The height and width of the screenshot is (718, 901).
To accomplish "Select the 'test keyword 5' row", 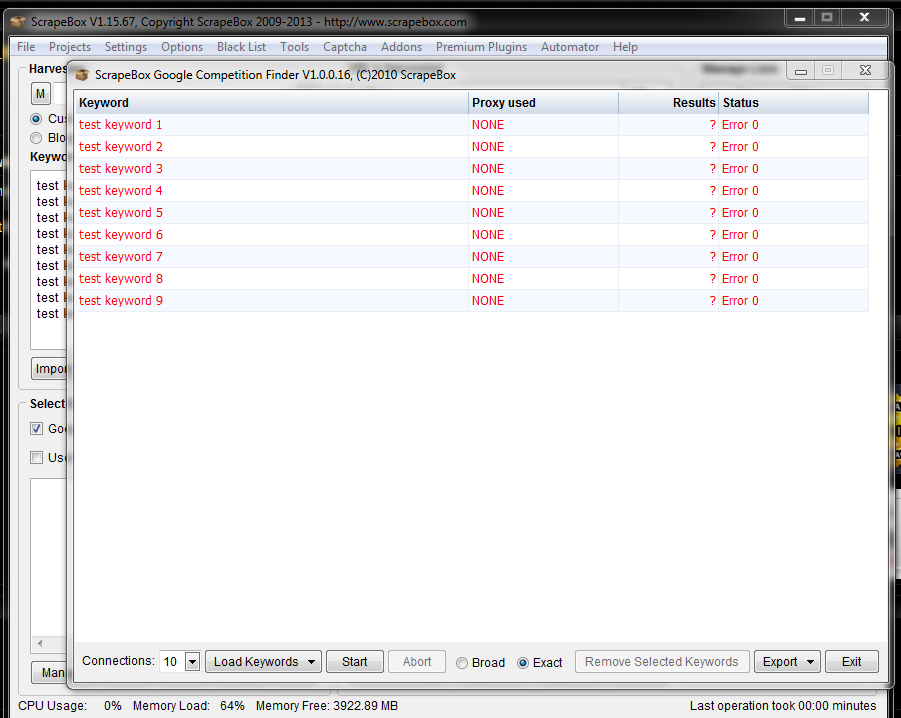I will 472,213.
